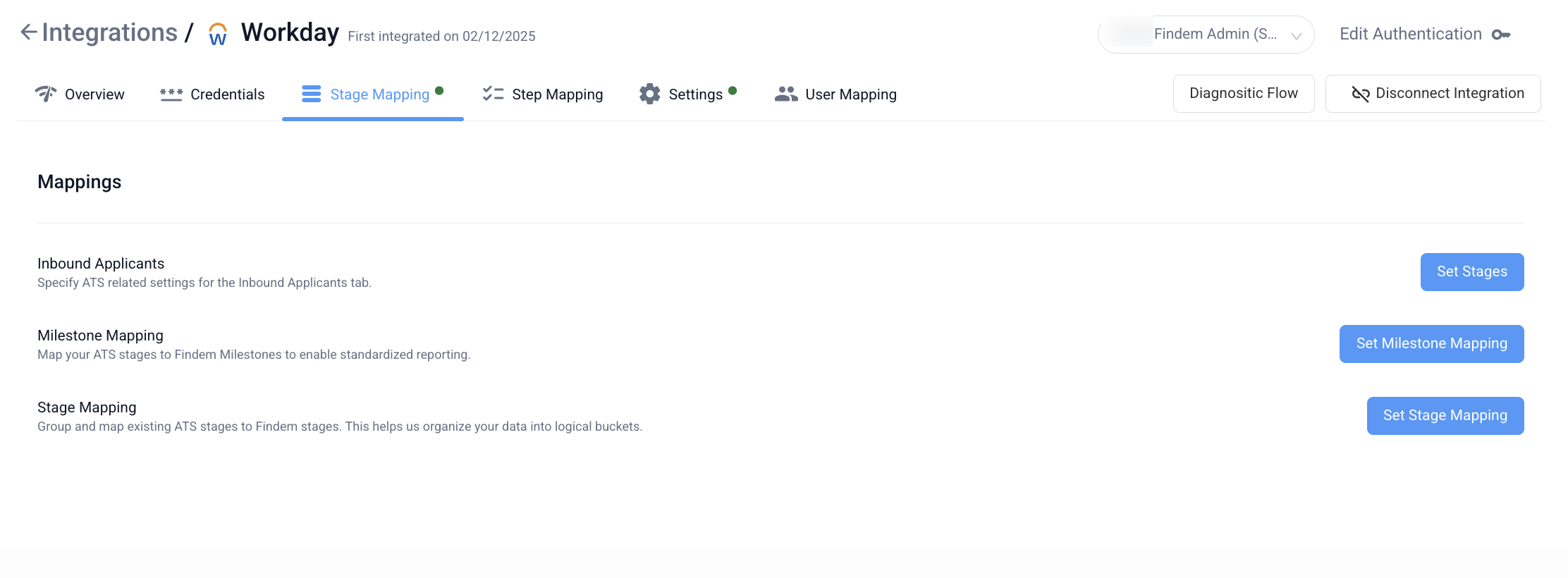Click the Set Stage Mapping button
Image resolution: width=1568 pixels, height=578 pixels.
(1445, 416)
